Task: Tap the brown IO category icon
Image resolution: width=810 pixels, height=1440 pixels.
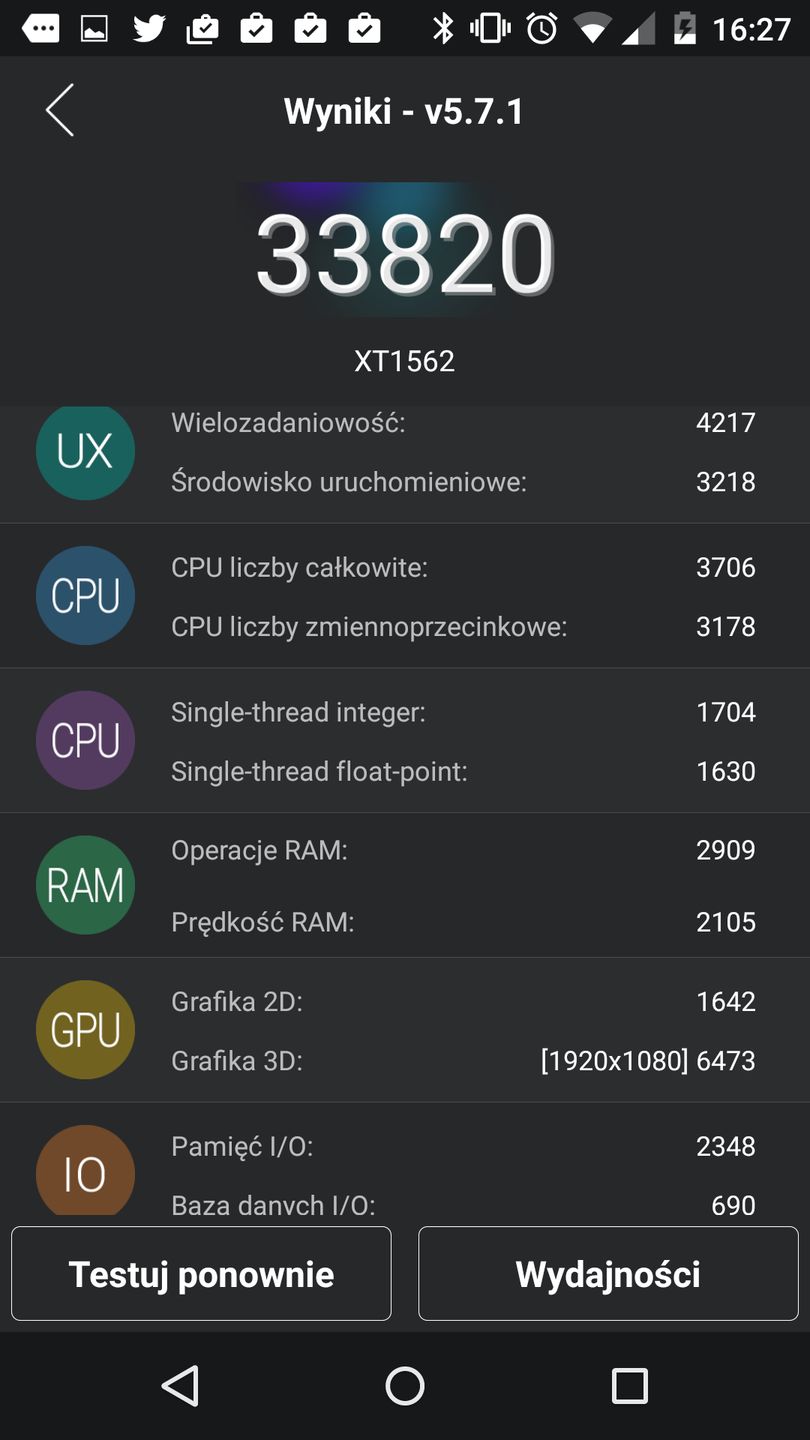Action: 85,1172
